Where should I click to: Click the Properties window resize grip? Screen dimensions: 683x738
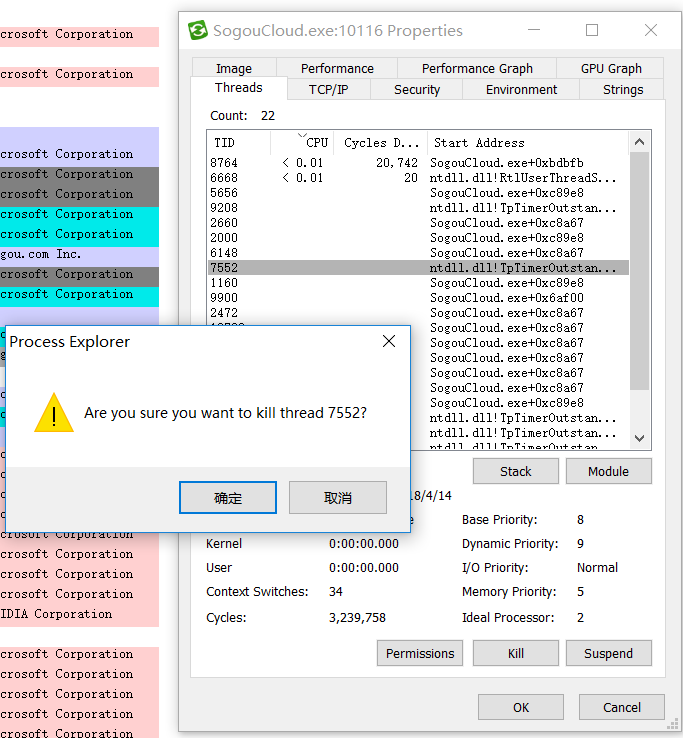(673, 724)
